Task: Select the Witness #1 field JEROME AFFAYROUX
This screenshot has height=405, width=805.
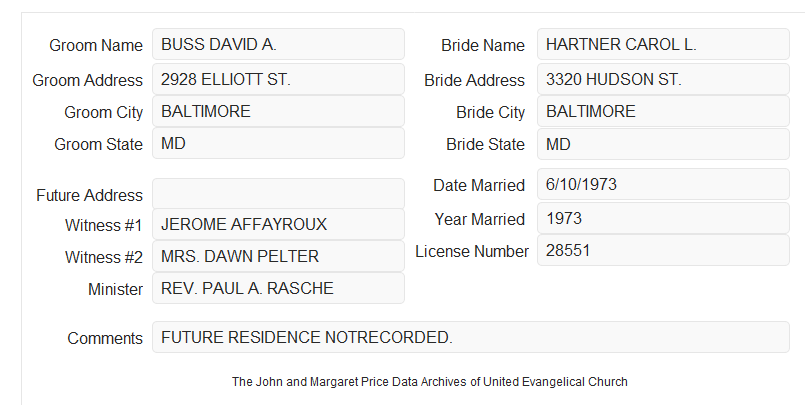Action: (x=278, y=224)
